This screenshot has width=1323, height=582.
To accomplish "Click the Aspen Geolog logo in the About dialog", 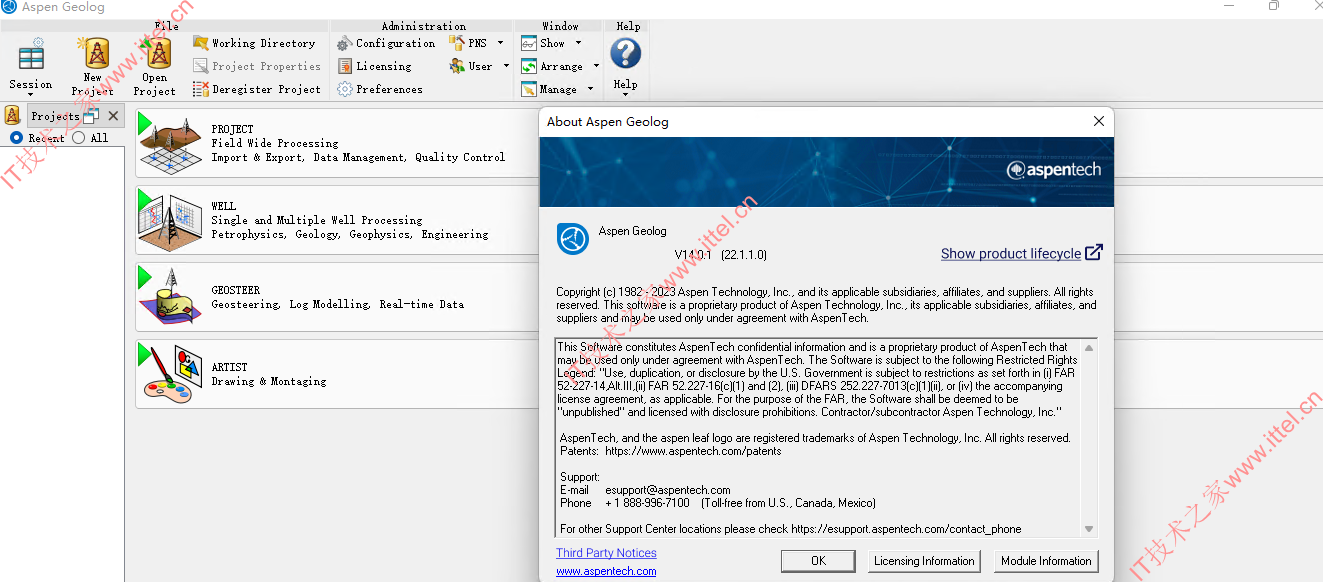I will (573, 239).
